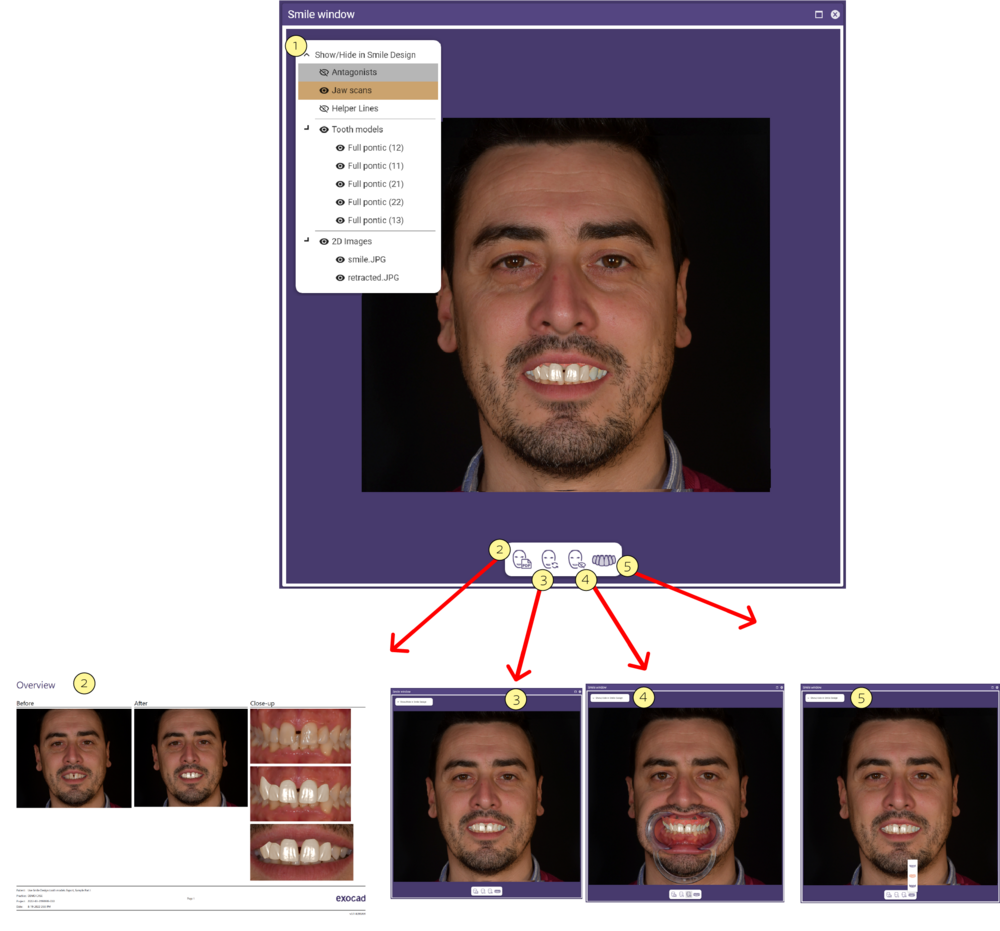The height and width of the screenshot is (931, 1000).
Task: Hide Jaw scans via its eye icon
Action: point(324,91)
